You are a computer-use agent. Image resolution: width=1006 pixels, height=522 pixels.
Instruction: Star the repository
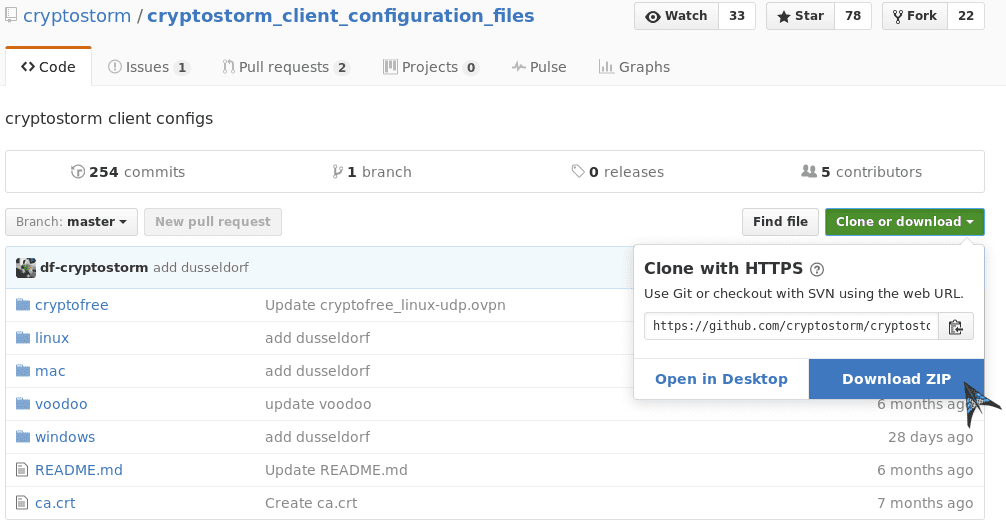801,16
